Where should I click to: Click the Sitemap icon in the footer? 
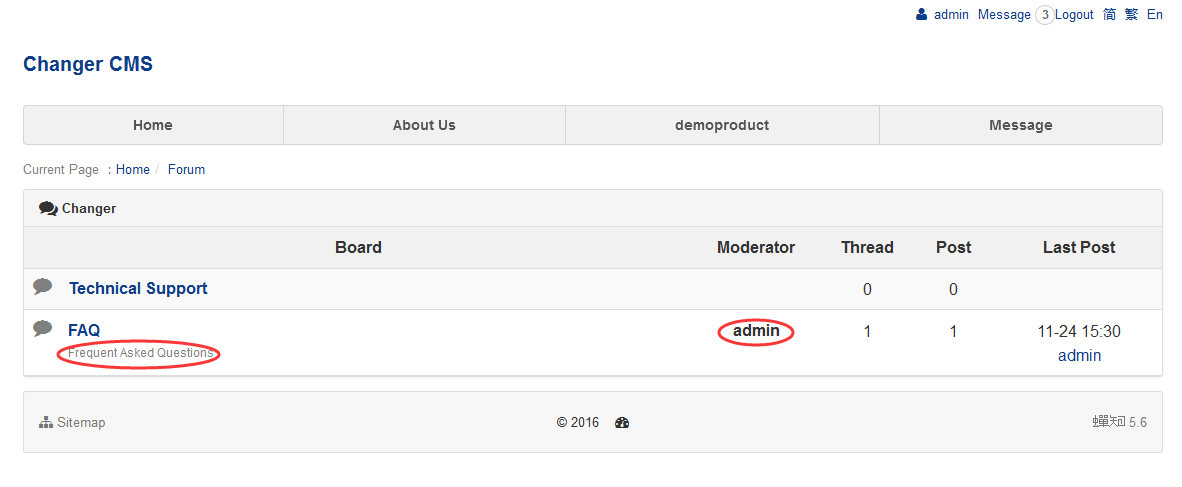tap(45, 422)
